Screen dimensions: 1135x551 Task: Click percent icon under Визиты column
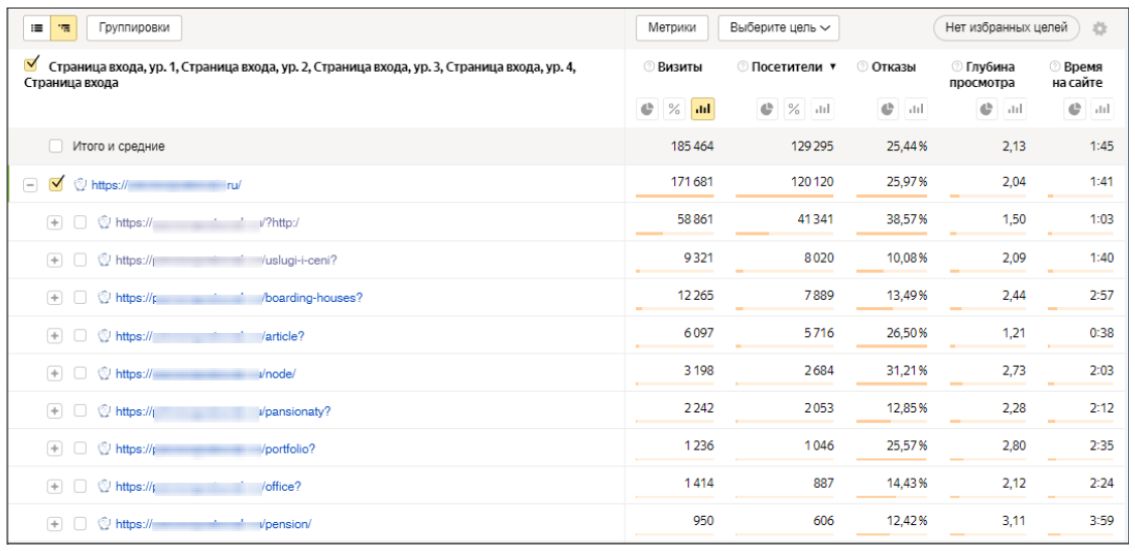[x=674, y=109]
